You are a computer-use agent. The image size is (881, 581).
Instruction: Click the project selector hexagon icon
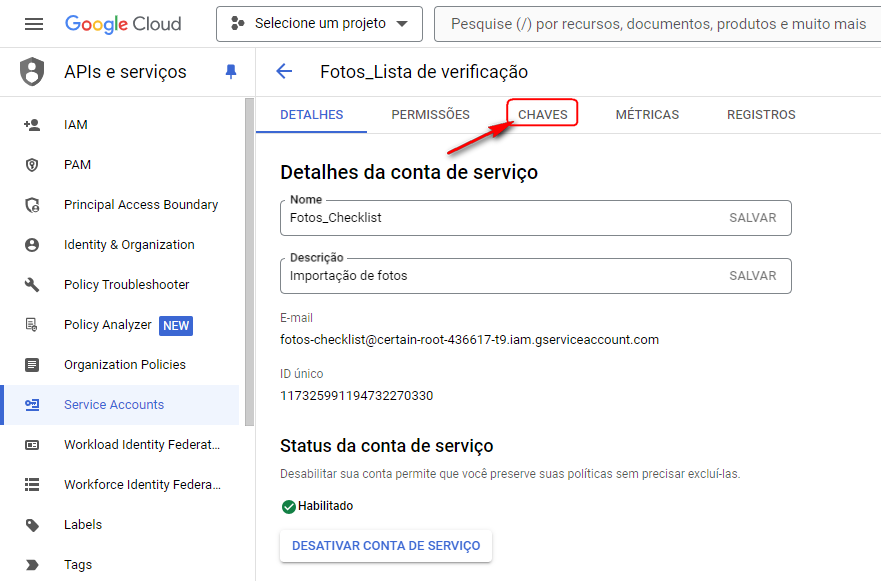(x=238, y=24)
